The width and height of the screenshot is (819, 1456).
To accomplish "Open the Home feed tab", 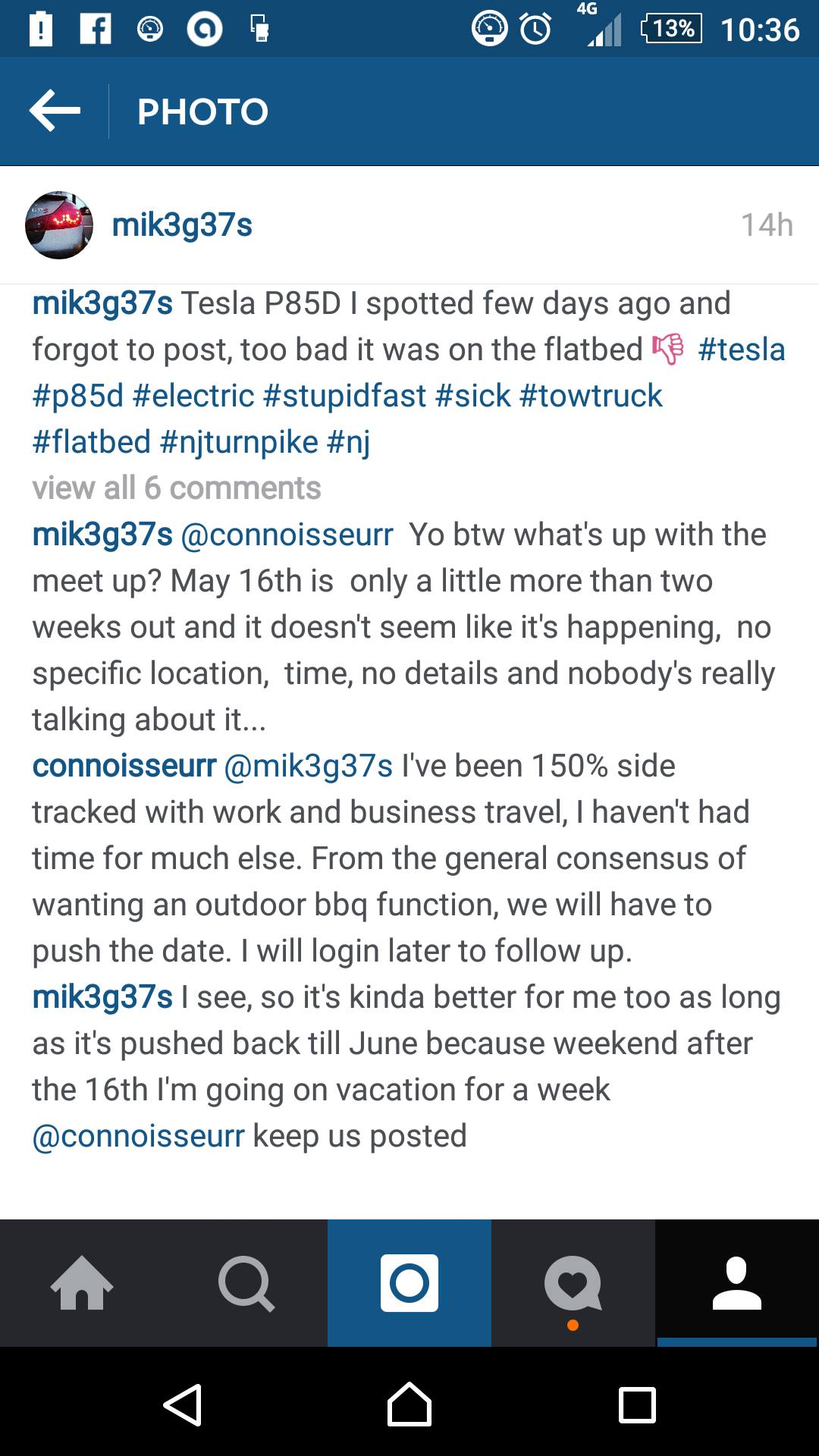I will [x=82, y=1283].
